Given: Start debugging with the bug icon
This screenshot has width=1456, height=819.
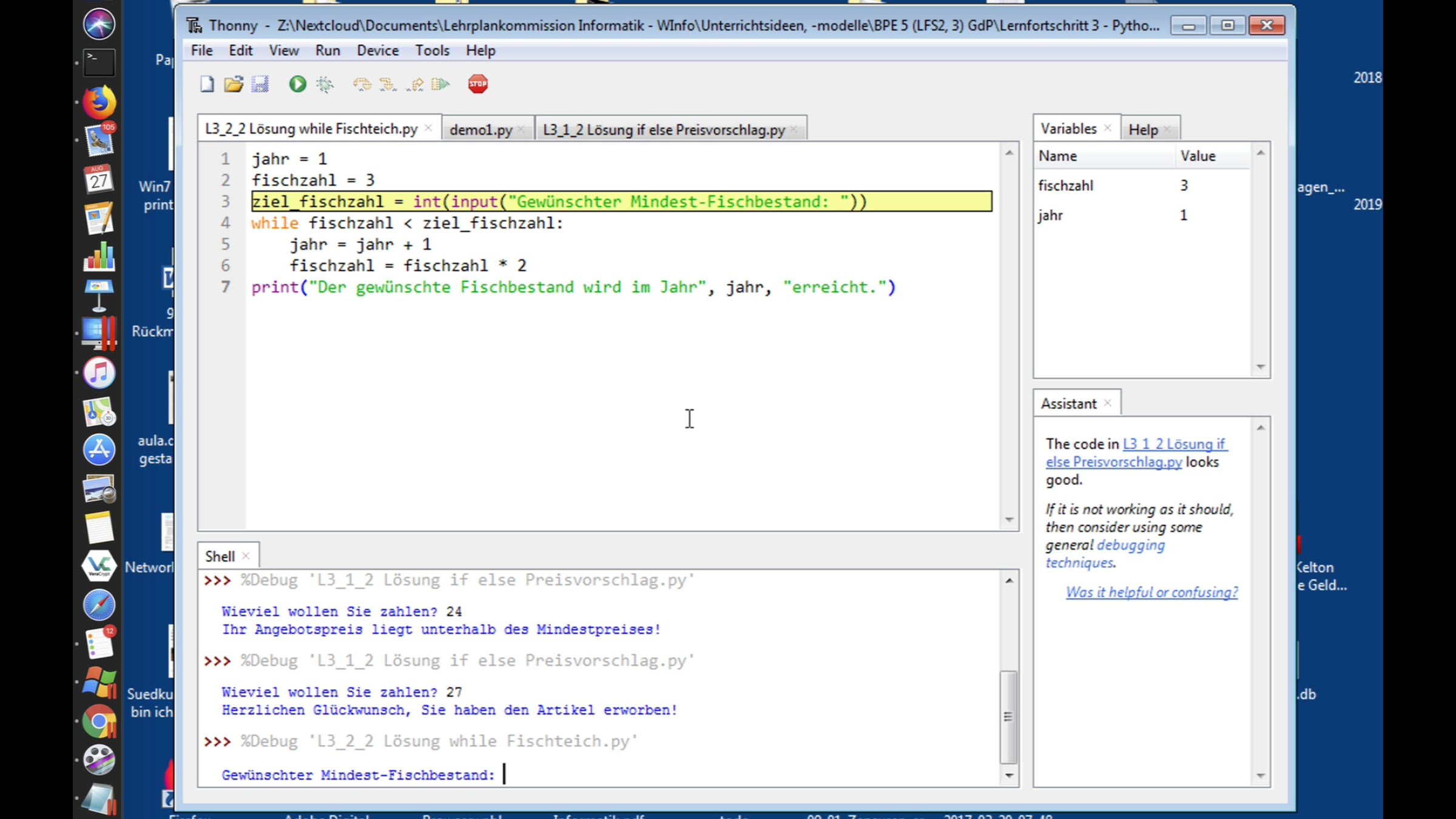Looking at the screenshot, I should tap(325, 84).
